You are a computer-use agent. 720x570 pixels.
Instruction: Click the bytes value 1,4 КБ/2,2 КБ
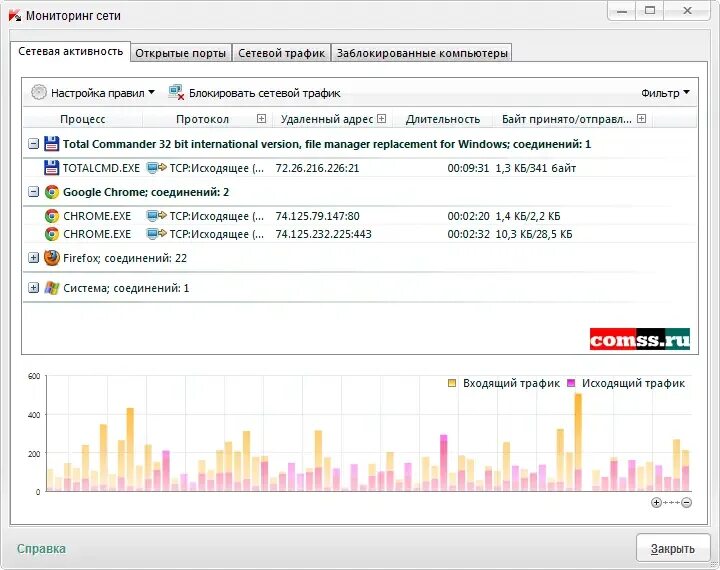pos(528,216)
